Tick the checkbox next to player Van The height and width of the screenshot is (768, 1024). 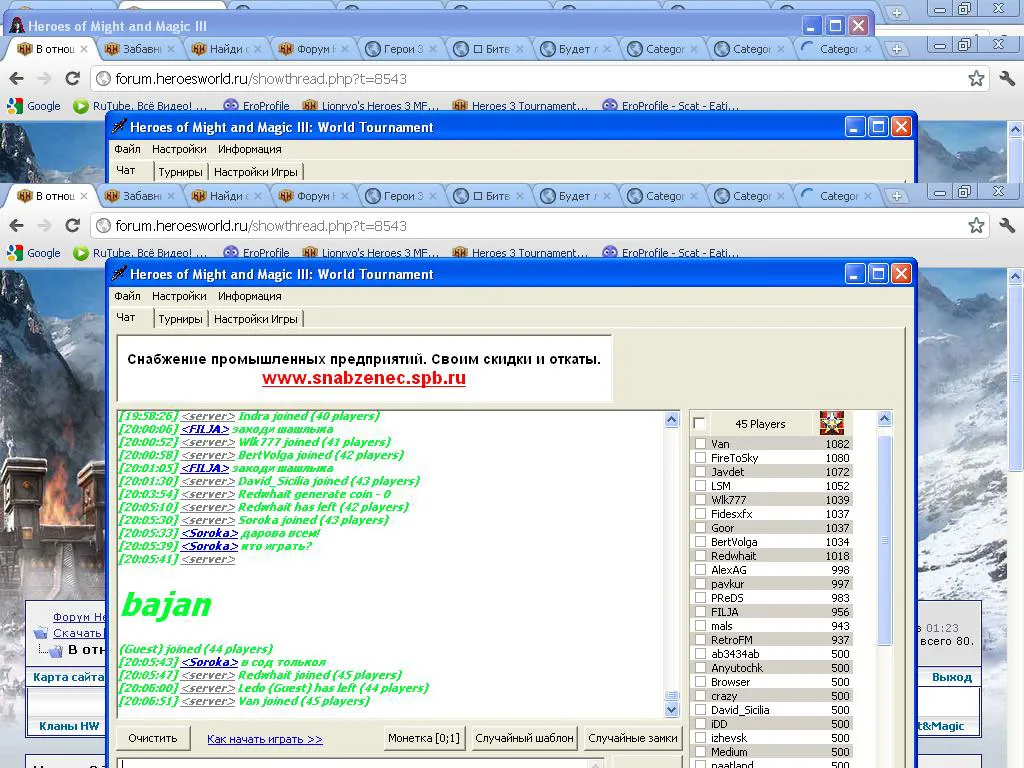(700, 443)
